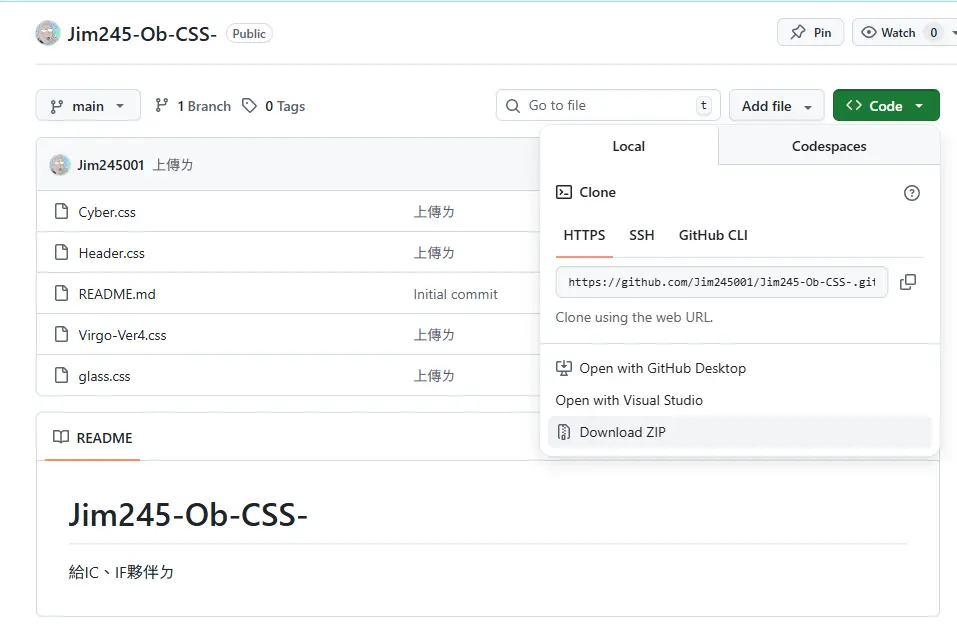
Task: Select the SSH clone tab
Action: [641, 235]
